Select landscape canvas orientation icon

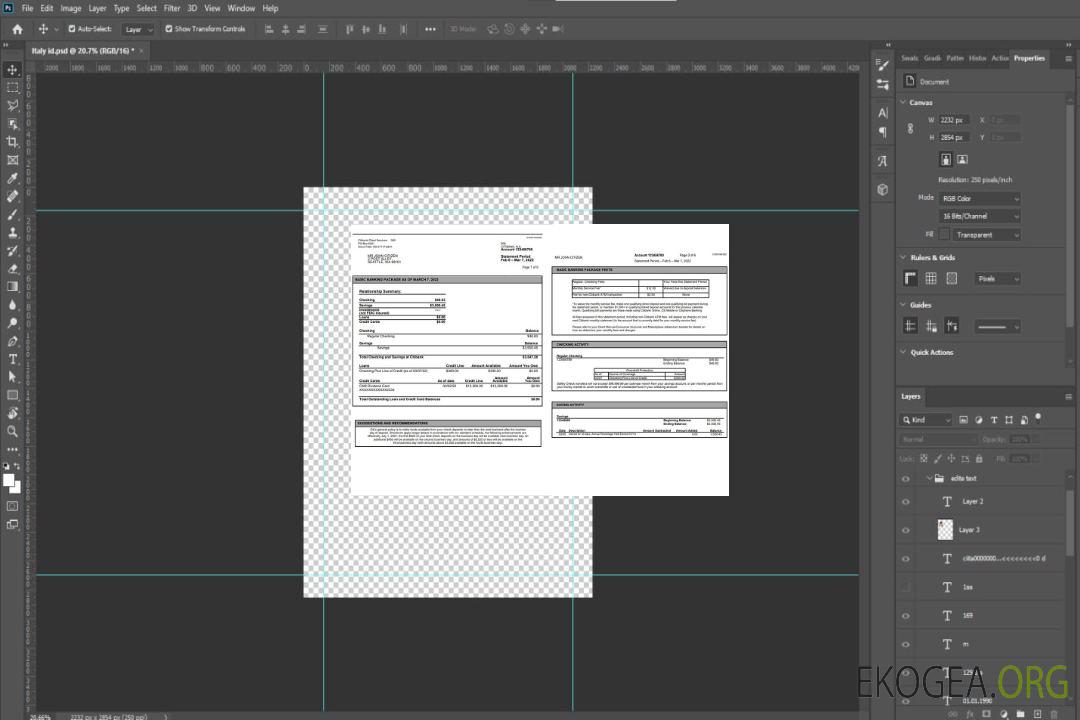click(x=962, y=159)
